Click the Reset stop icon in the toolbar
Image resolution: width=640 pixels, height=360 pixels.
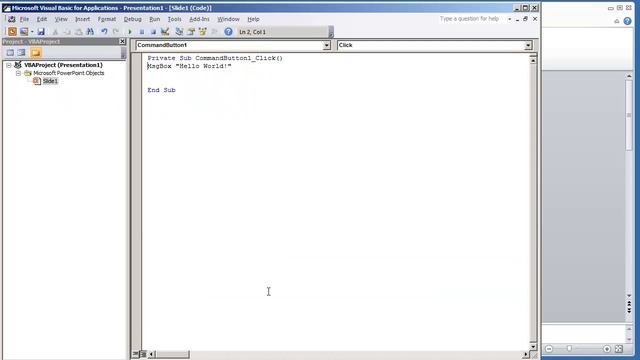tap(153, 31)
